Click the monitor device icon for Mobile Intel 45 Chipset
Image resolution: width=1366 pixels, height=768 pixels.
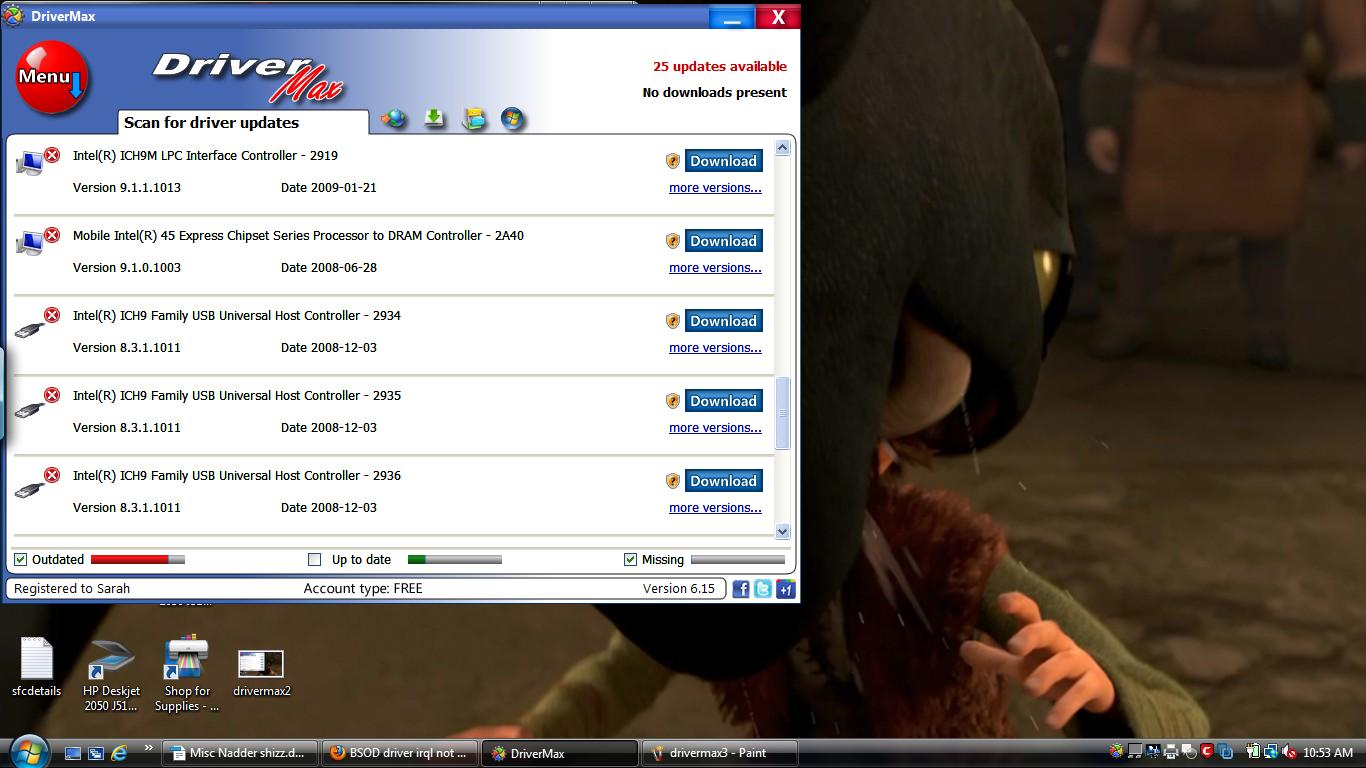pos(32,243)
